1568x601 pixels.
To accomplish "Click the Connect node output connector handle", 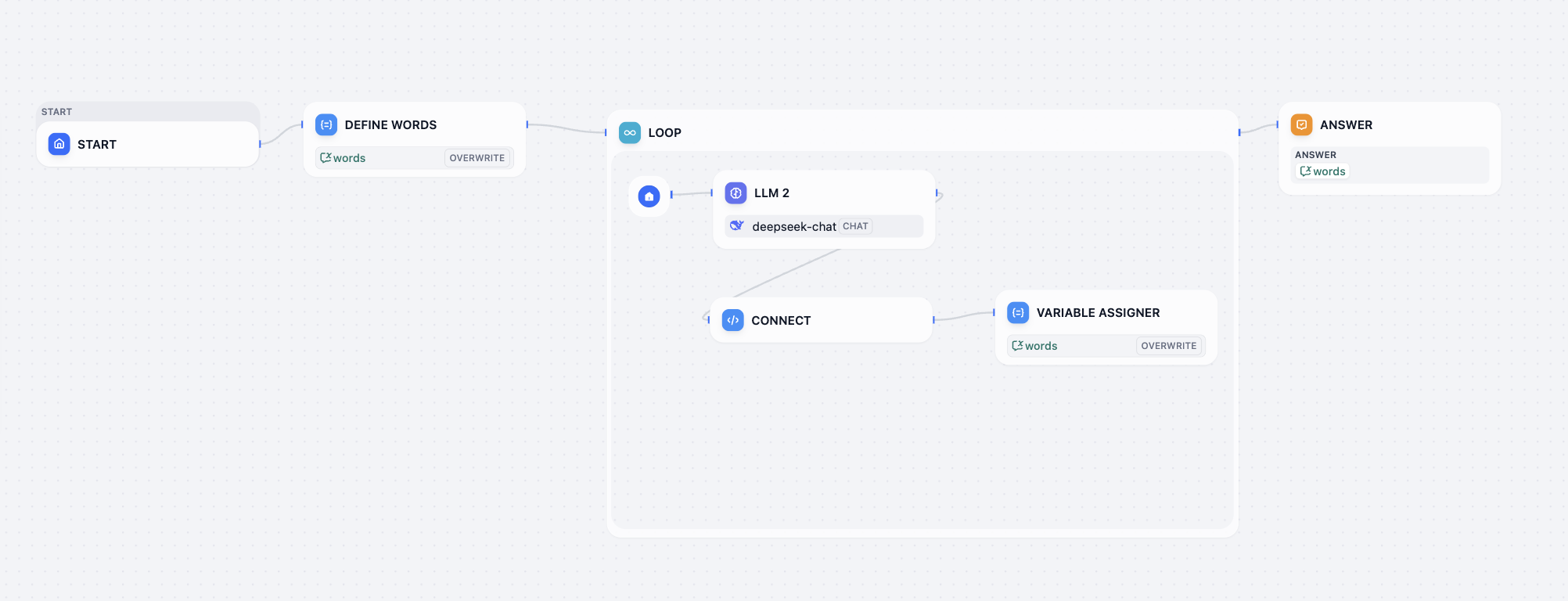I will pyautogui.click(x=933, y=319).
